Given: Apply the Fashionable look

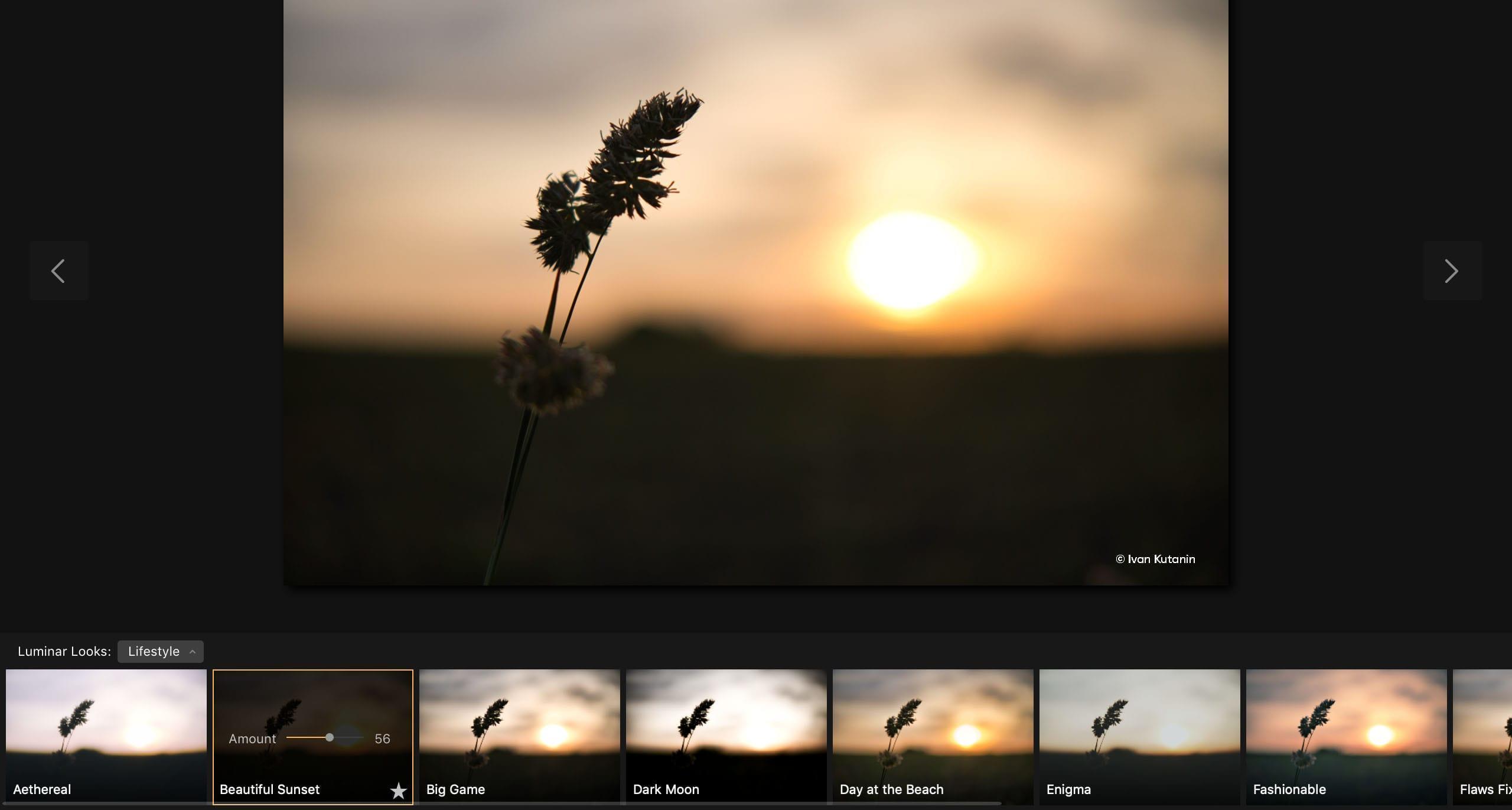Looking at the screenshot, I should [x=1347, y=727].
